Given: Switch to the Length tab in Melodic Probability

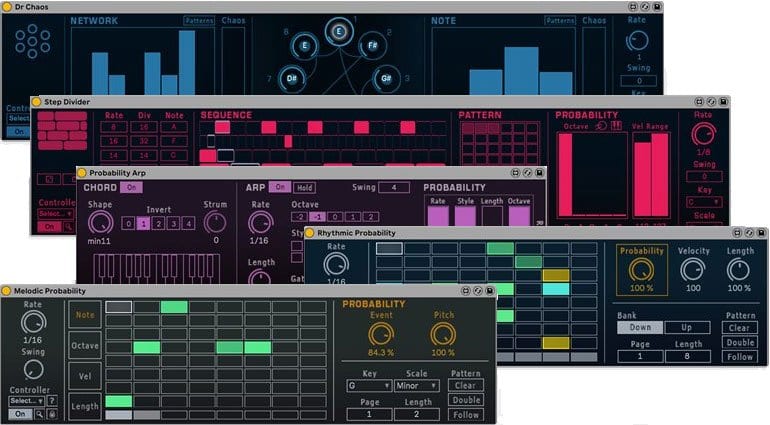Looking at the screenshot, I should coord(85,406).
